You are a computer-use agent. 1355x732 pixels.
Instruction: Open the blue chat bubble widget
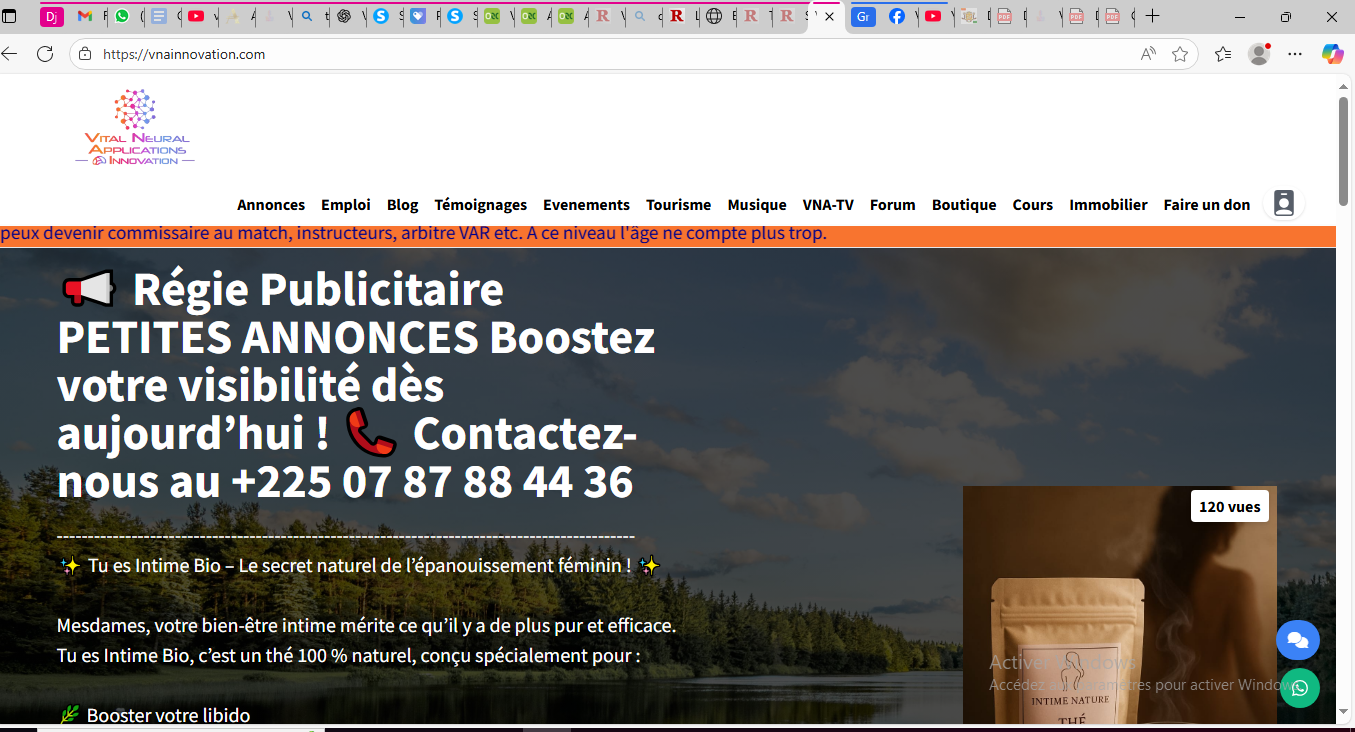coord(1297,640)
